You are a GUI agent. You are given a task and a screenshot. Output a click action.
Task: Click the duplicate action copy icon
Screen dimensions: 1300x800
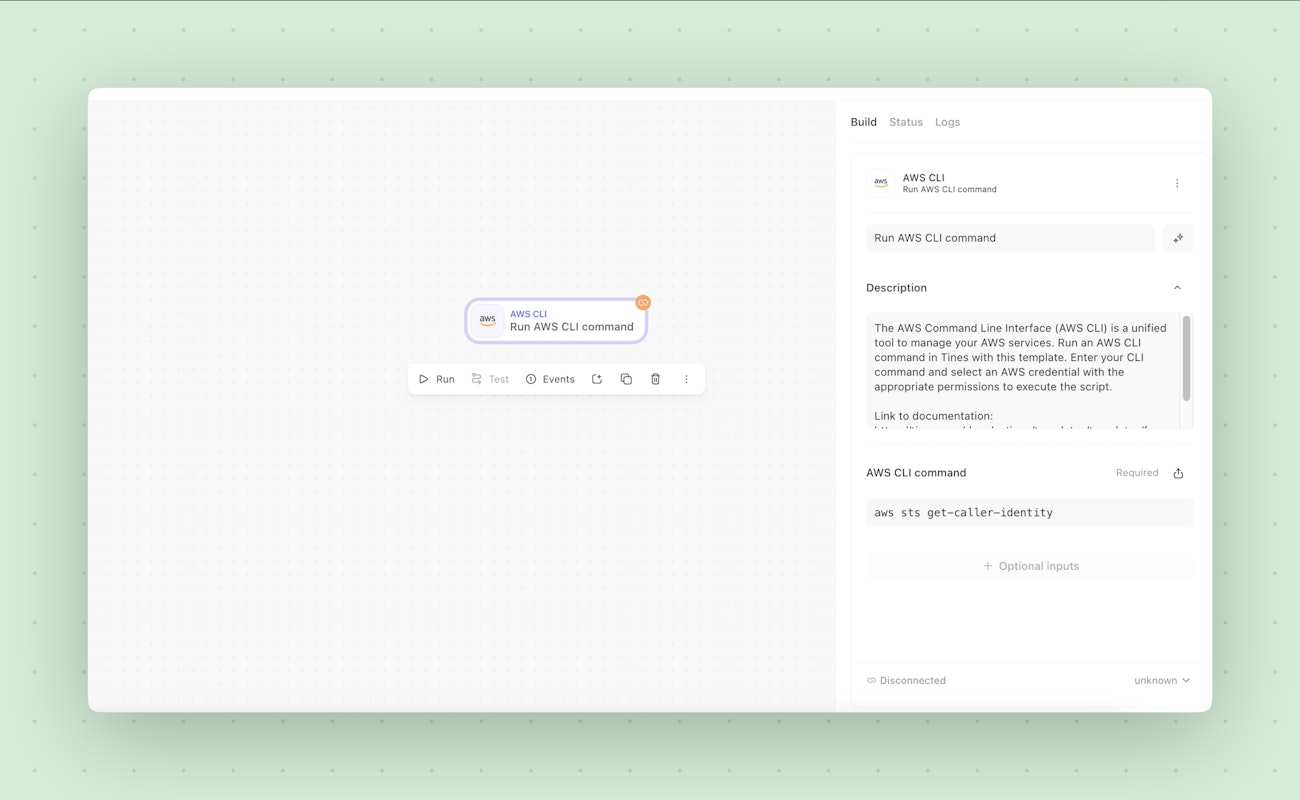pyautogui.click(x=626, y=379)
